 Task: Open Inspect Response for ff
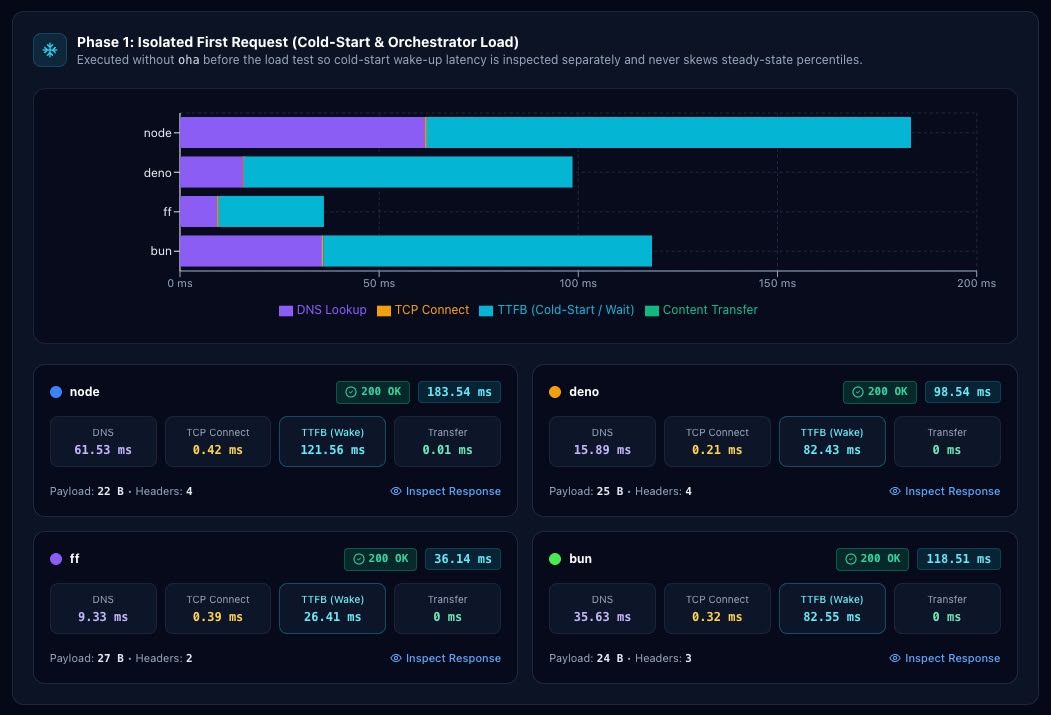coord(446,658)
